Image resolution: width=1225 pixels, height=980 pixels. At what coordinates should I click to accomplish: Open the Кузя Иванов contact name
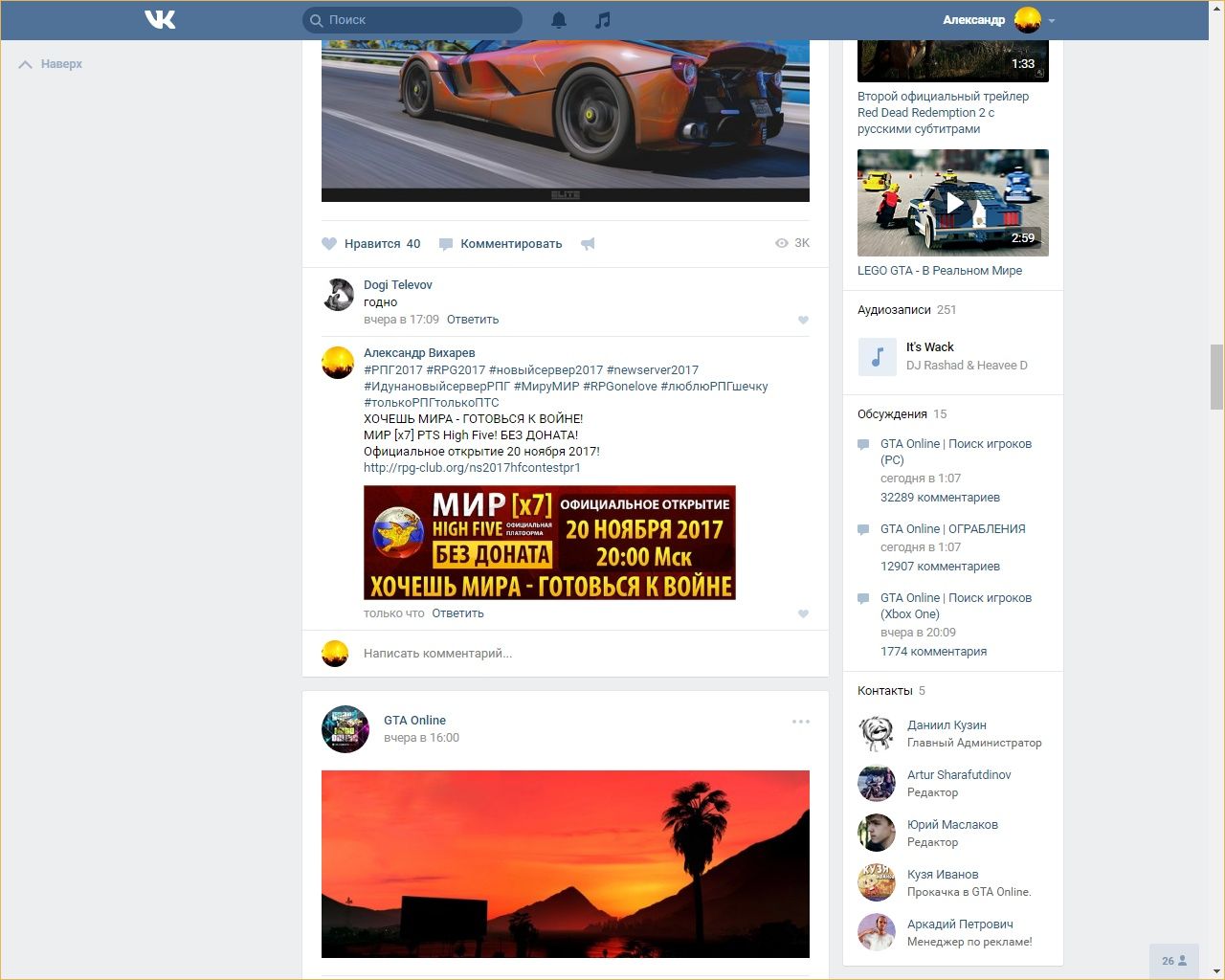tap(943, 875)
